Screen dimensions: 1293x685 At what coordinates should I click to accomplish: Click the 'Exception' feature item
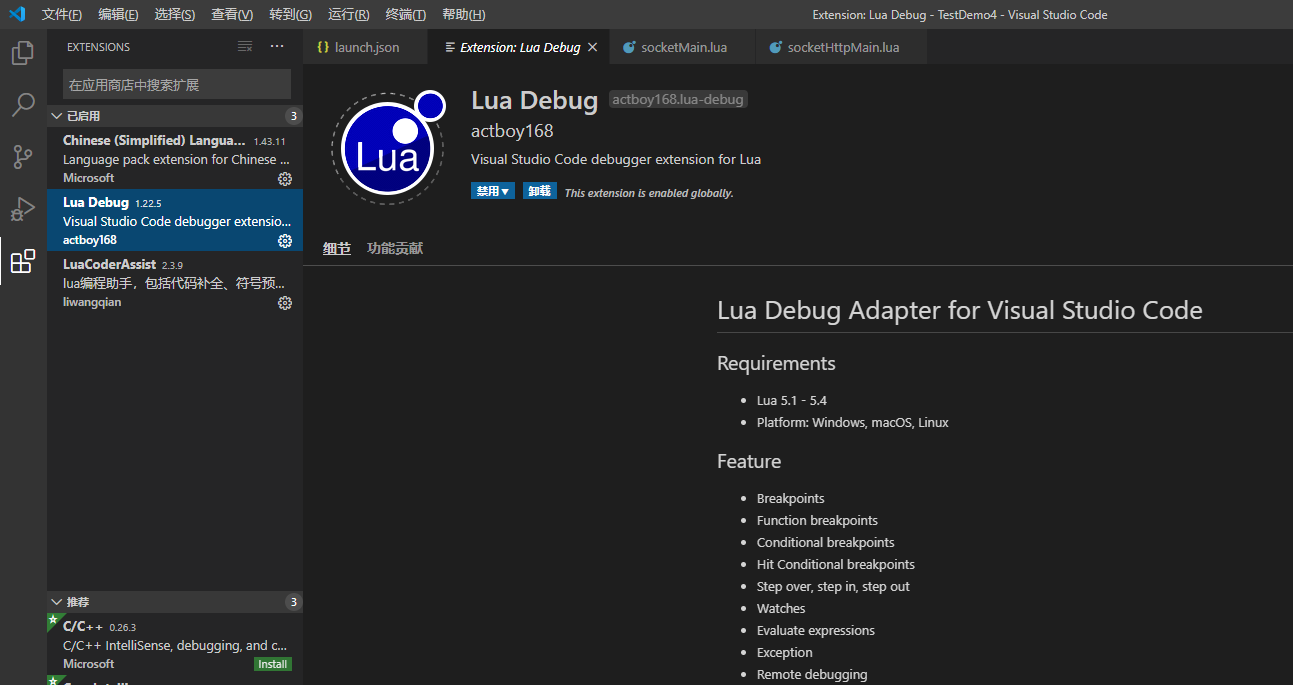[x=785, y=652]
